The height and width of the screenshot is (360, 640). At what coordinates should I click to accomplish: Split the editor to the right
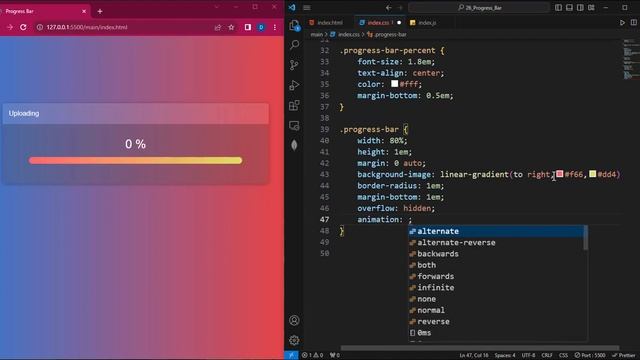[x=633, y=23]
